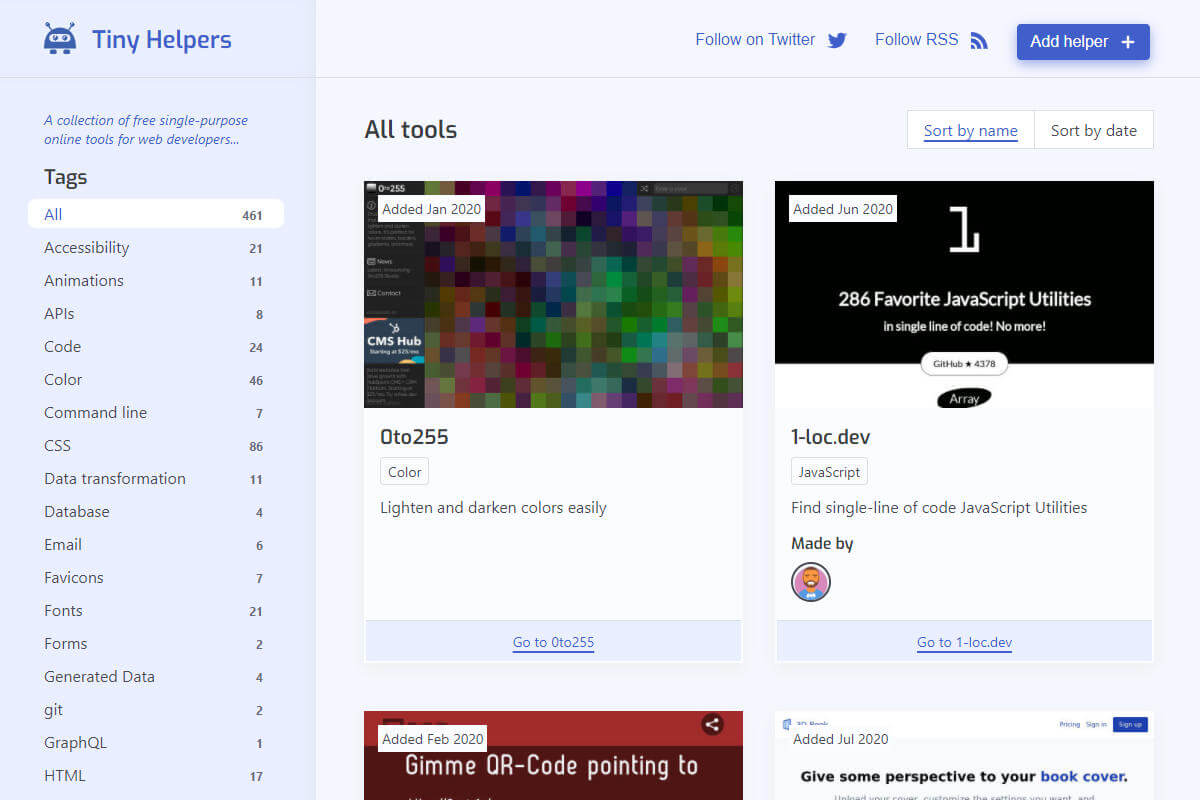Filter by Color tag in sidebar
1200x800 pixels.
[156, 380]
